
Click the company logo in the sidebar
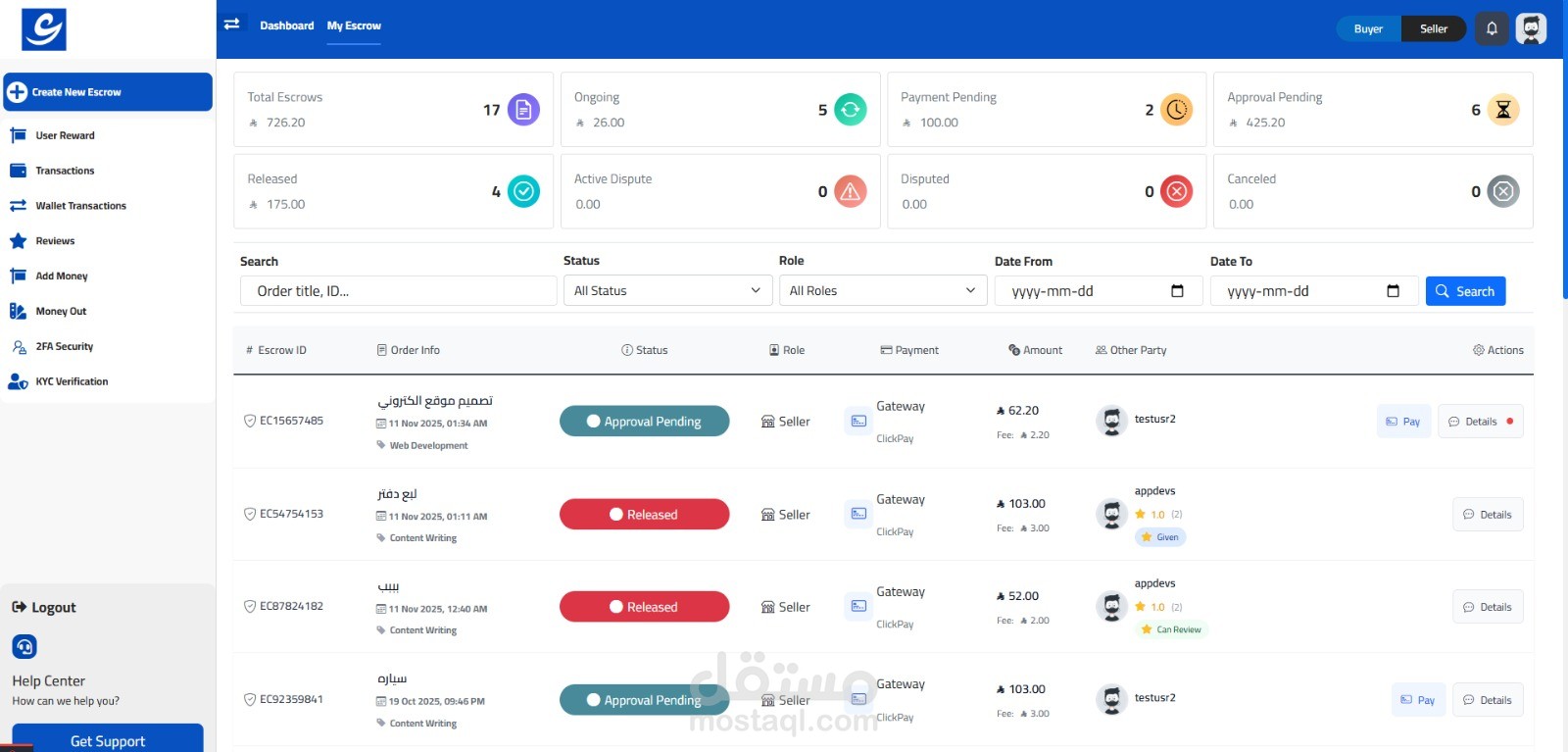[44, 29]
